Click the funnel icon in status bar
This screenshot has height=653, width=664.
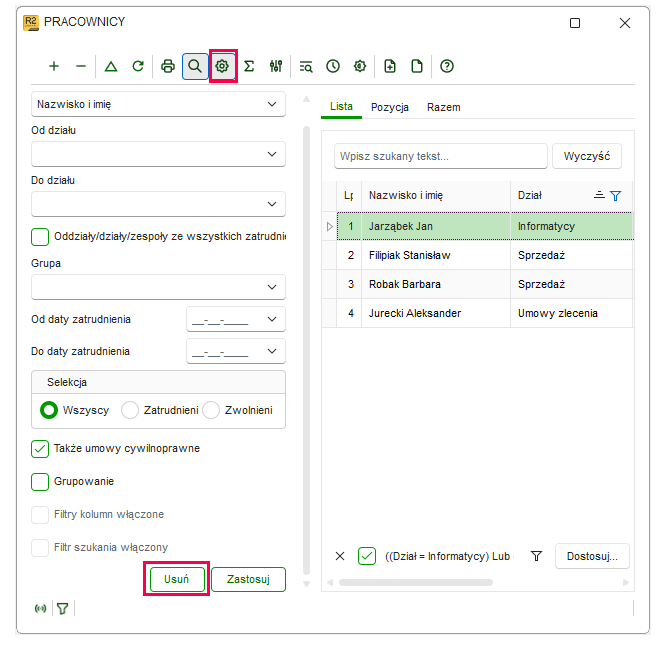click(63, 609)
